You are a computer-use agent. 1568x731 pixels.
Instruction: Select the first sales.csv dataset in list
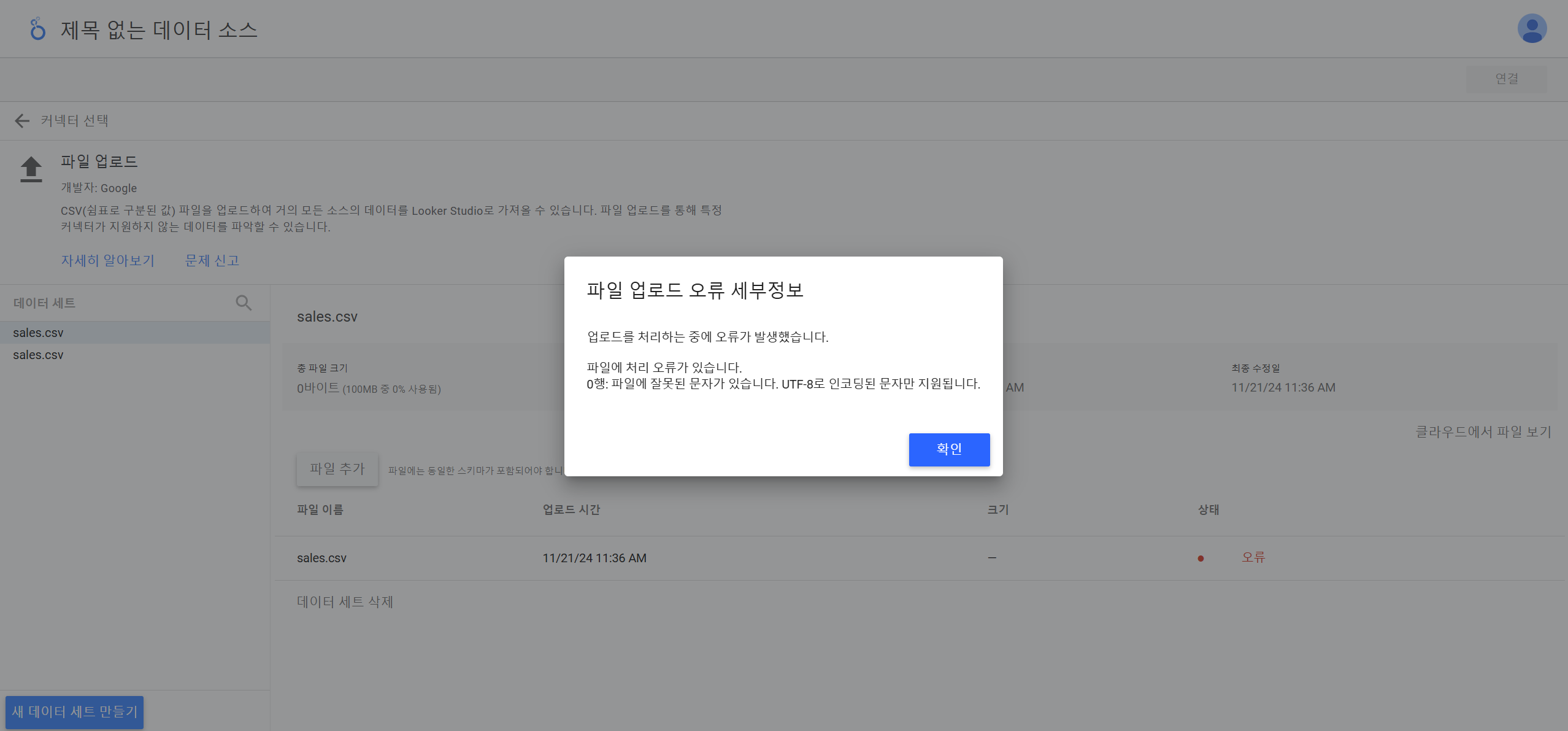(135, 333)
